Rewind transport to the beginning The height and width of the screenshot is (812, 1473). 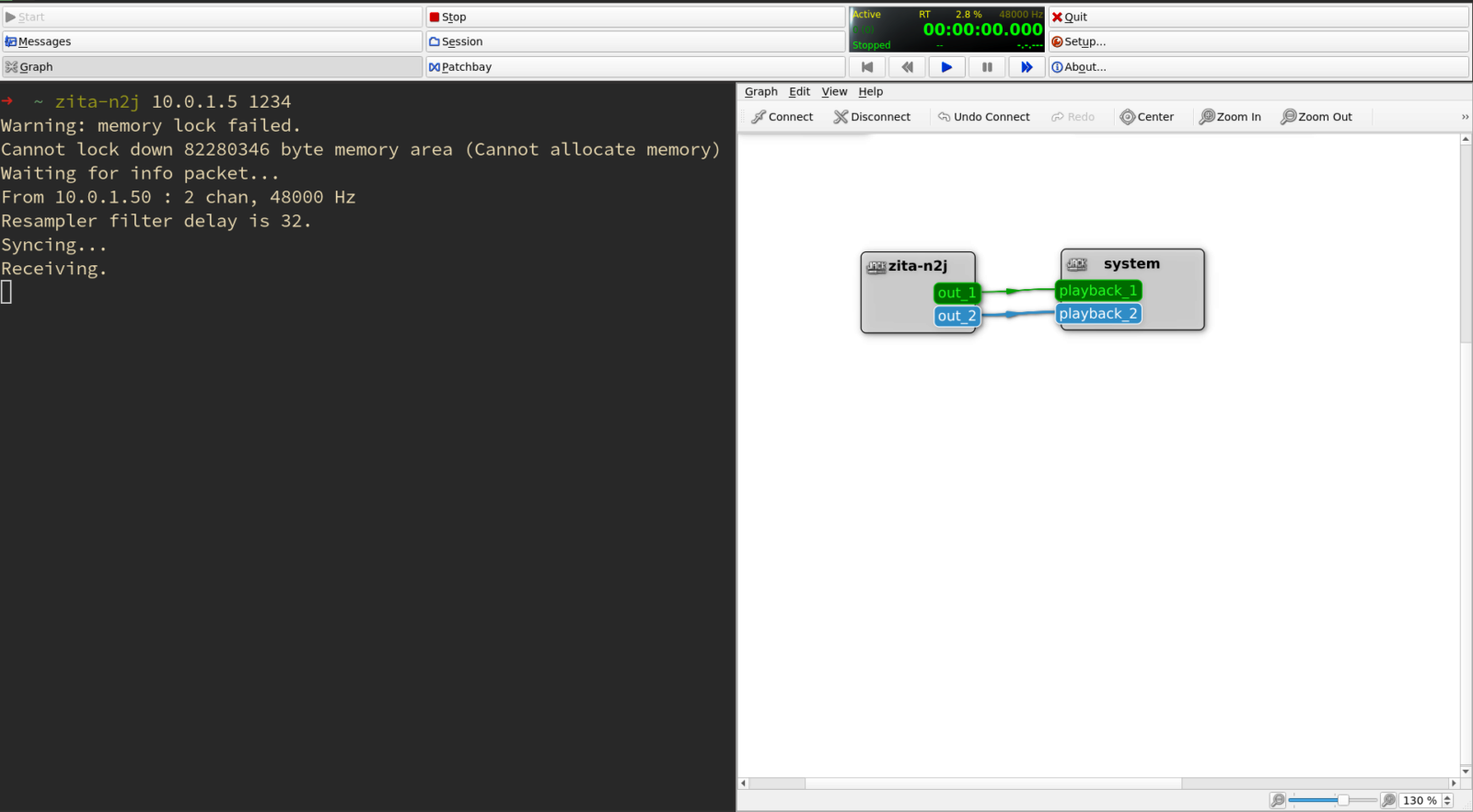(867, 66)
